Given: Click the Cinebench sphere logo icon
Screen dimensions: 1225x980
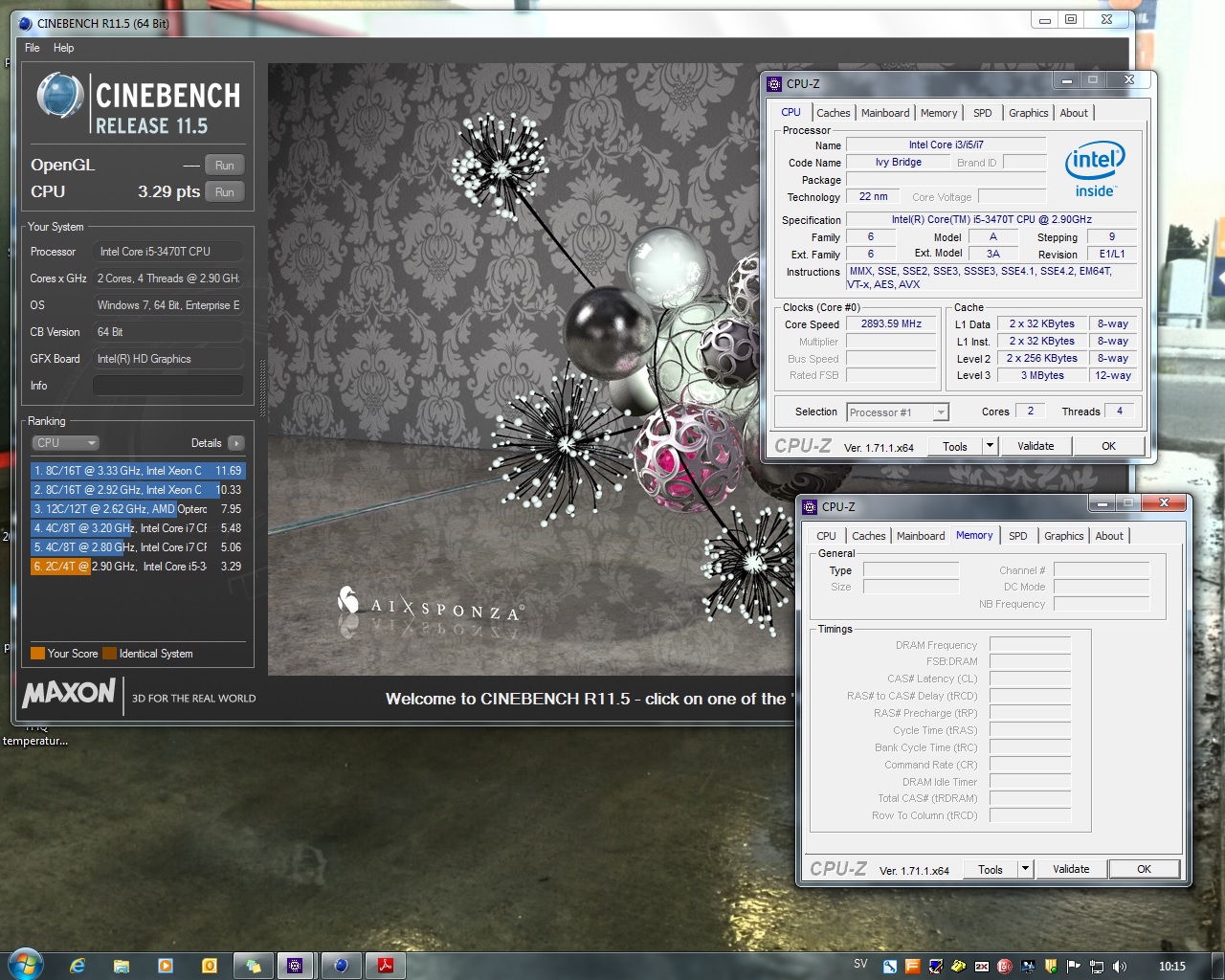Looking at the screenshot, I should click(x=59, y=96).
